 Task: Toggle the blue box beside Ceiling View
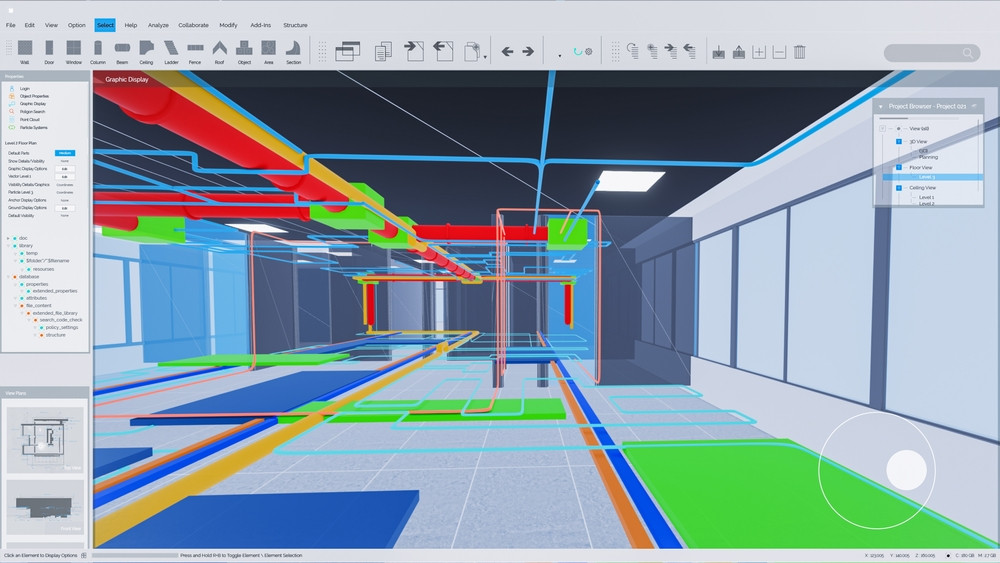[x=899, y=187]
